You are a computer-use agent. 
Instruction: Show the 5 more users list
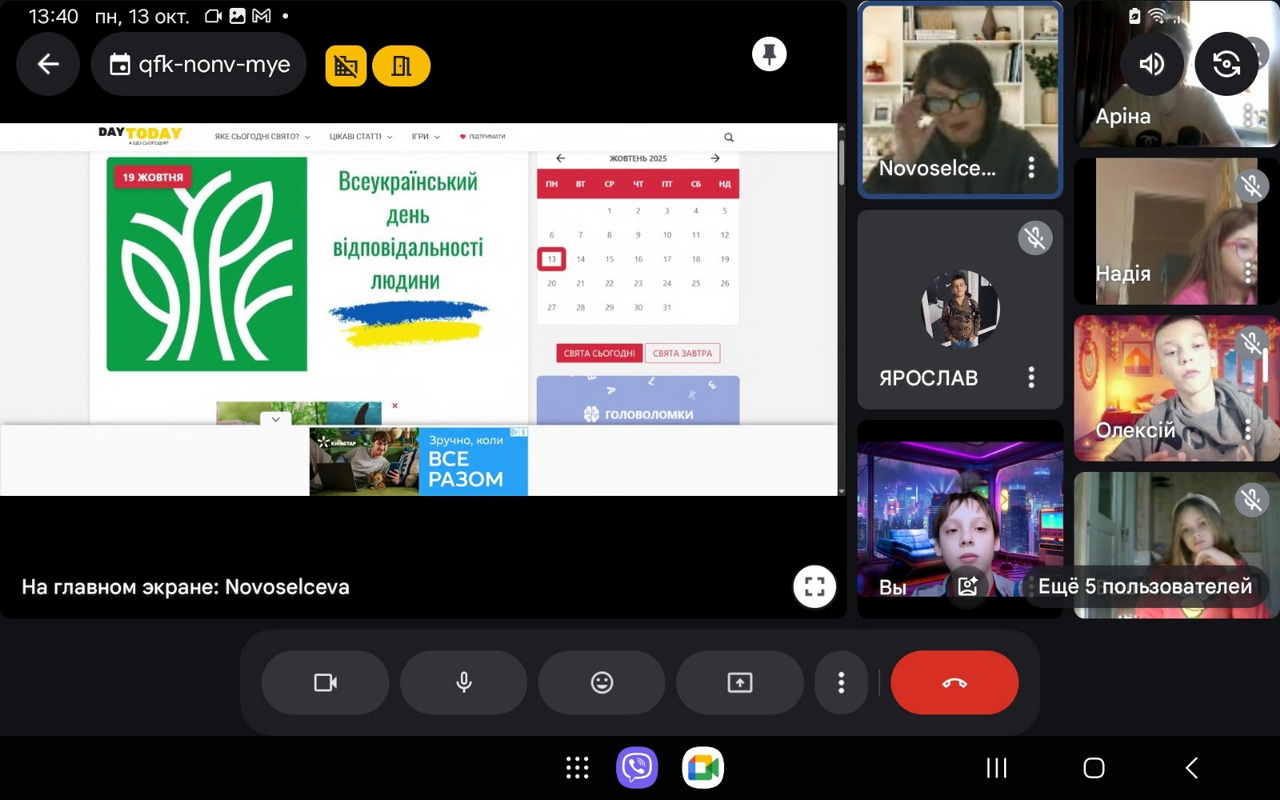[x=1144, y=587]
